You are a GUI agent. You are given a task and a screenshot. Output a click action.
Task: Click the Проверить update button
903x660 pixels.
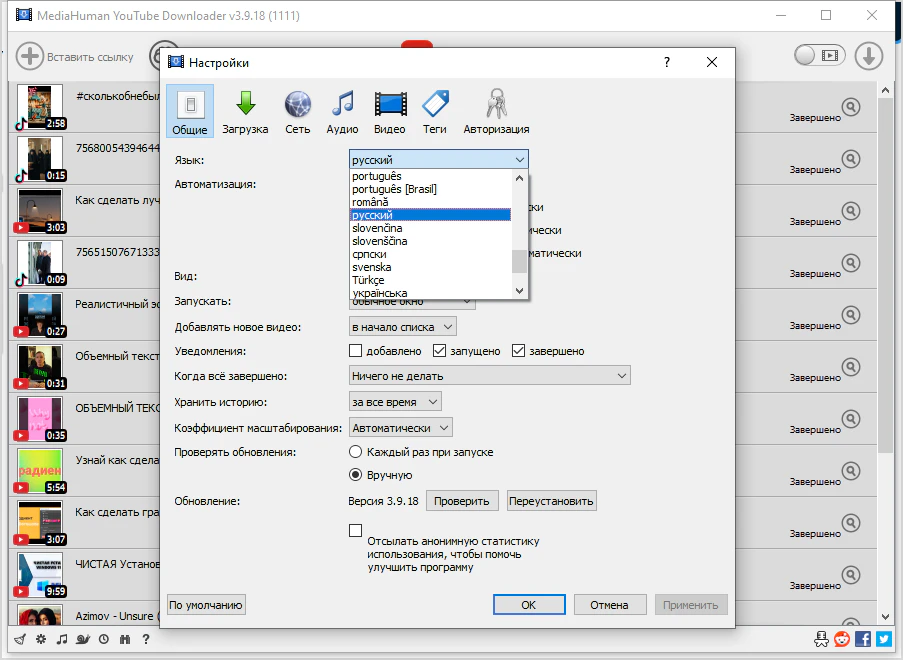pos(462,501)
